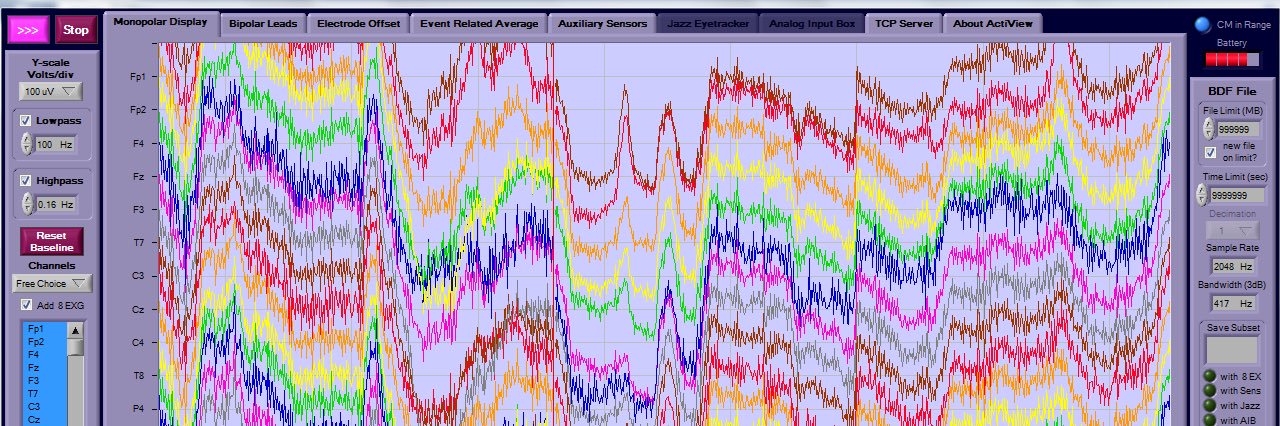Select T7 in the channel list
The image size is (1280, 426).
[x=45, y=394]
